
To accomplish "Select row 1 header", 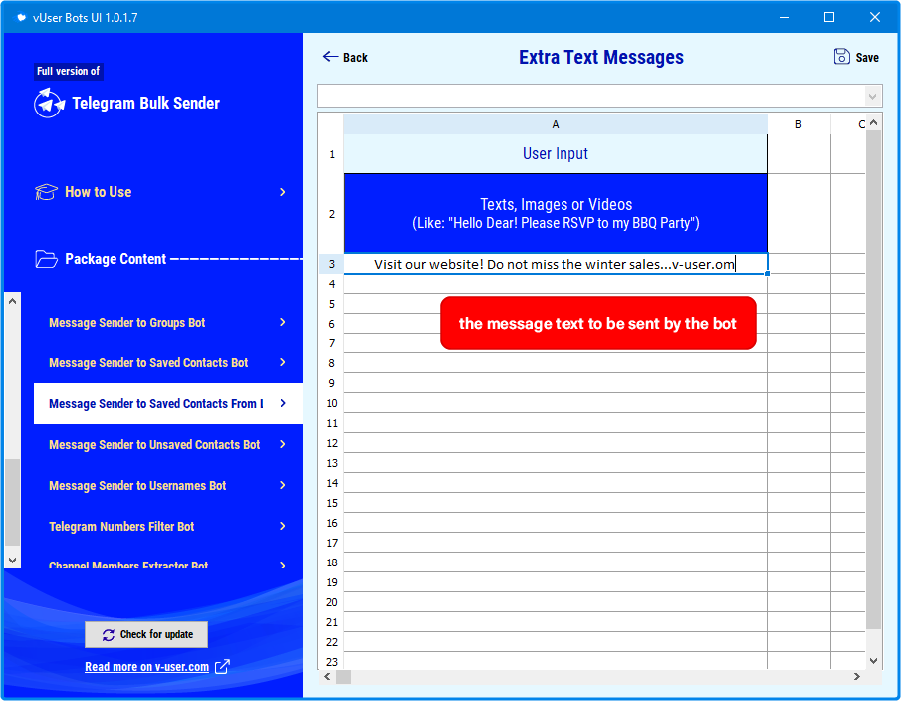I will (332, 154).
